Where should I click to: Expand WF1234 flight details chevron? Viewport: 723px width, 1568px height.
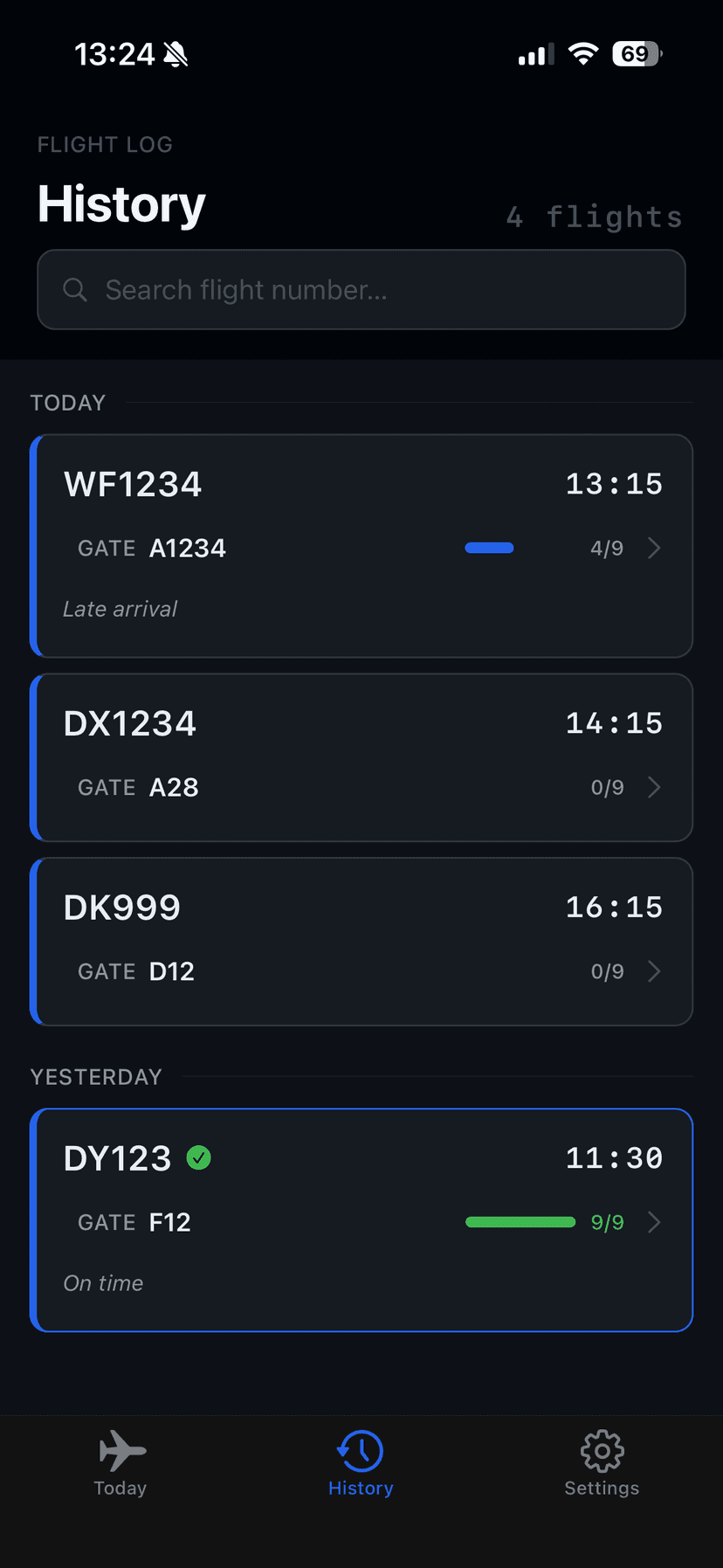point(654,548)
